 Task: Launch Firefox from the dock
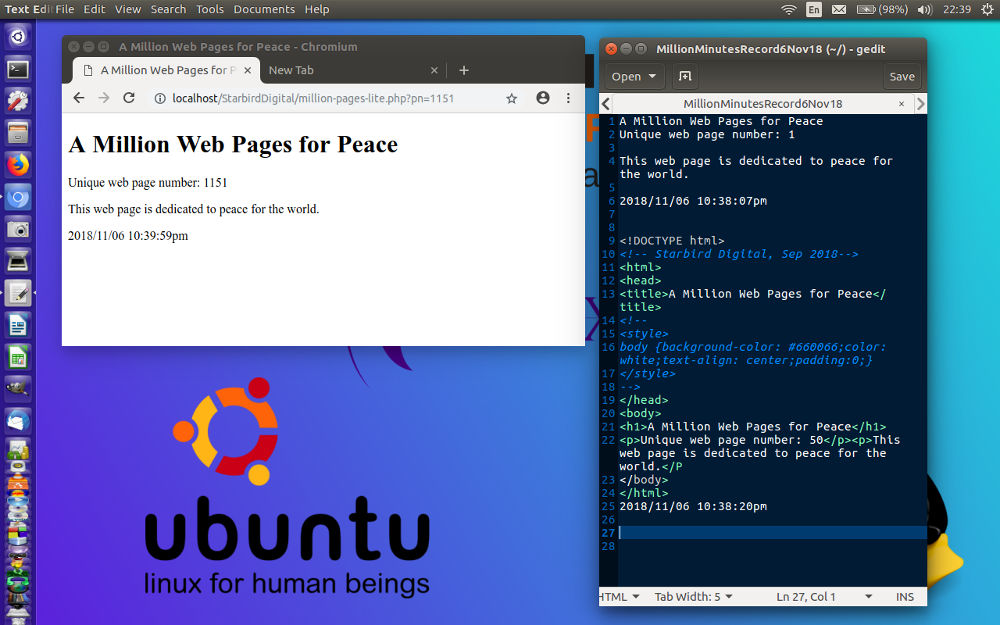pyautogui.click(x=18, y=165)
